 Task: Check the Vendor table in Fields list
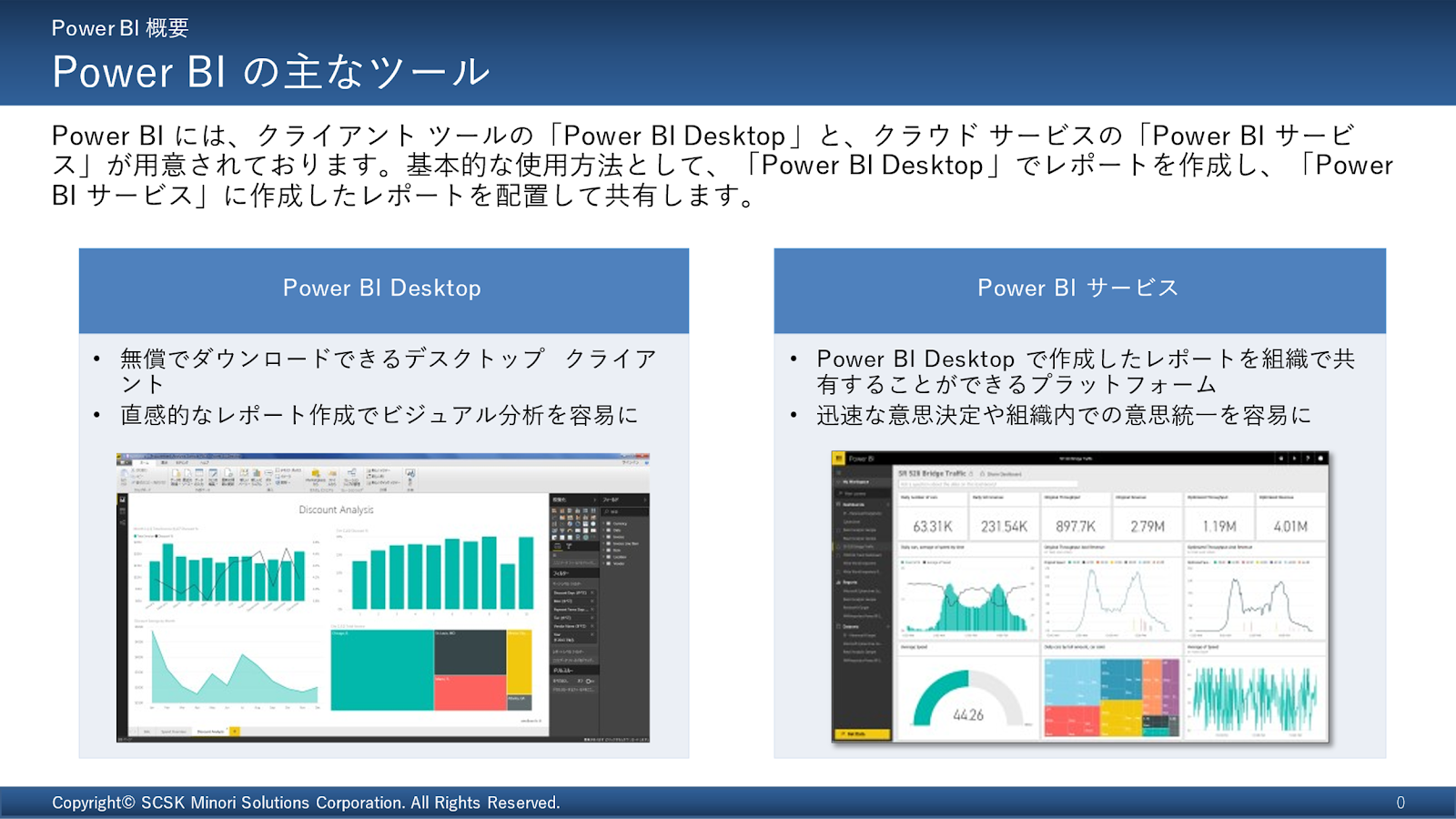[608, 563]
